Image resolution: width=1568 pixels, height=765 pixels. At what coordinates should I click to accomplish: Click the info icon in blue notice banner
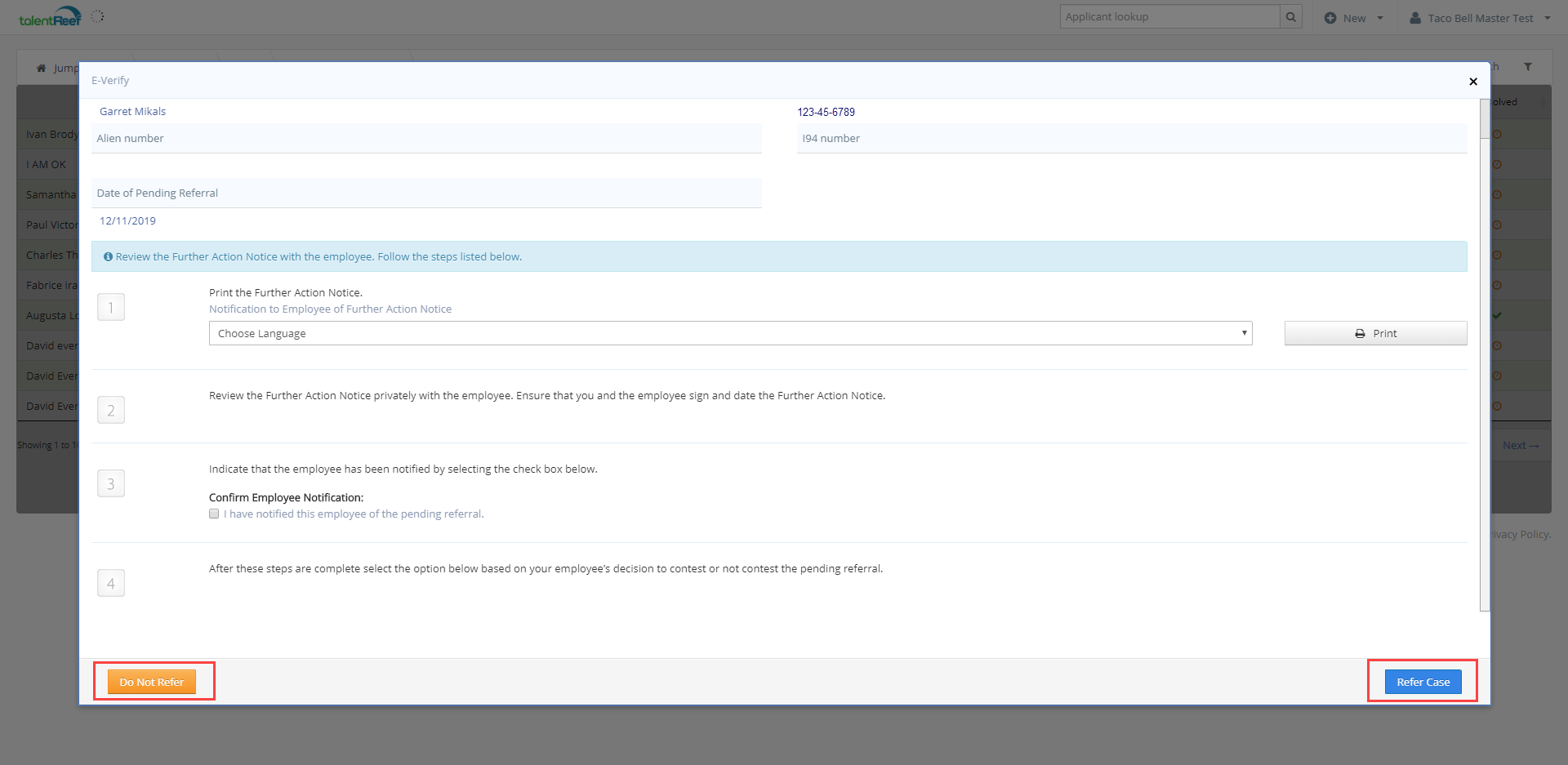[108, 257]
